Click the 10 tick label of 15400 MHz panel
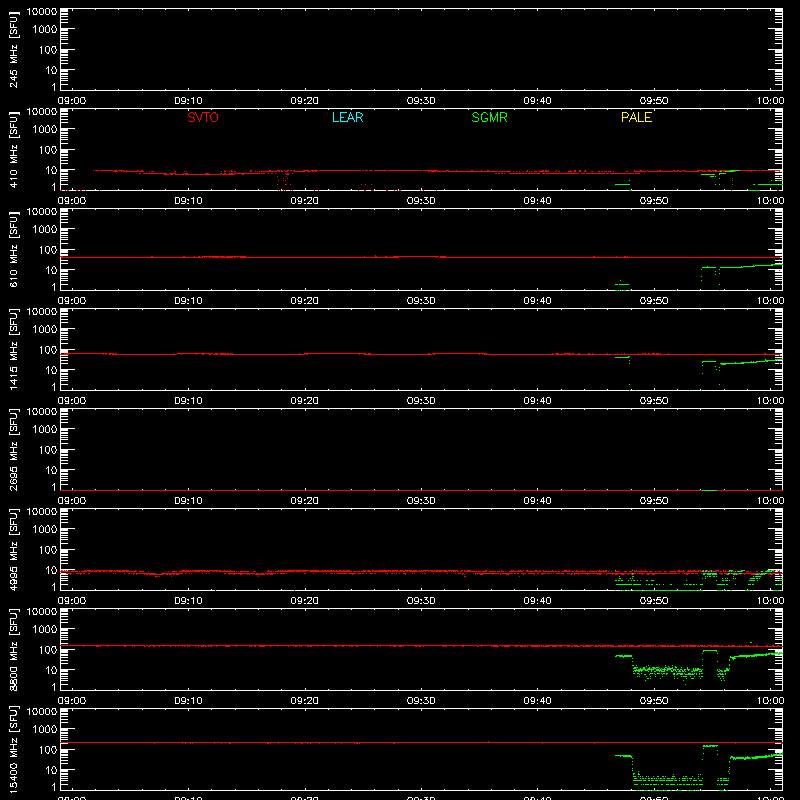This screenshot has width=800, height=800. (51, 770)
